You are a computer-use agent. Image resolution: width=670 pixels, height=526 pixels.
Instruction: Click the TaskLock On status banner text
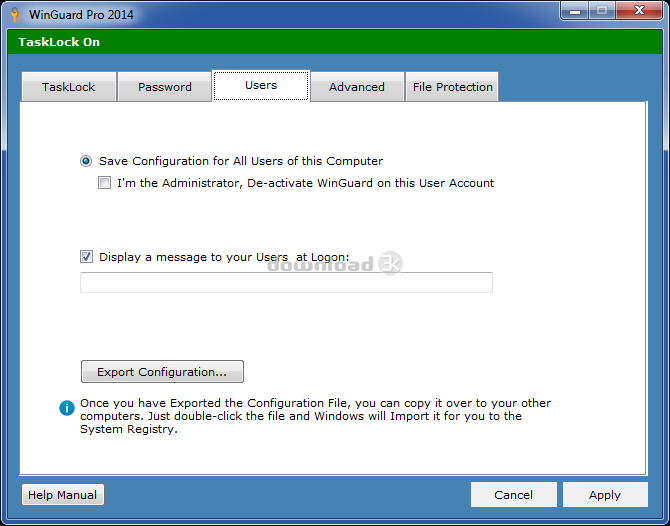(59, 42)
